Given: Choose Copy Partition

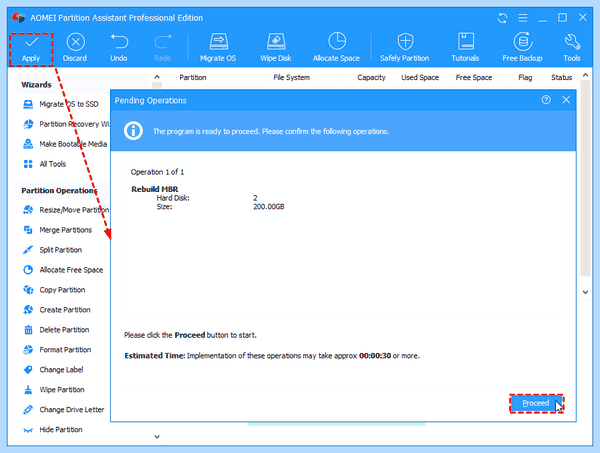Looking at the screenshot, I should pos(54,290).
